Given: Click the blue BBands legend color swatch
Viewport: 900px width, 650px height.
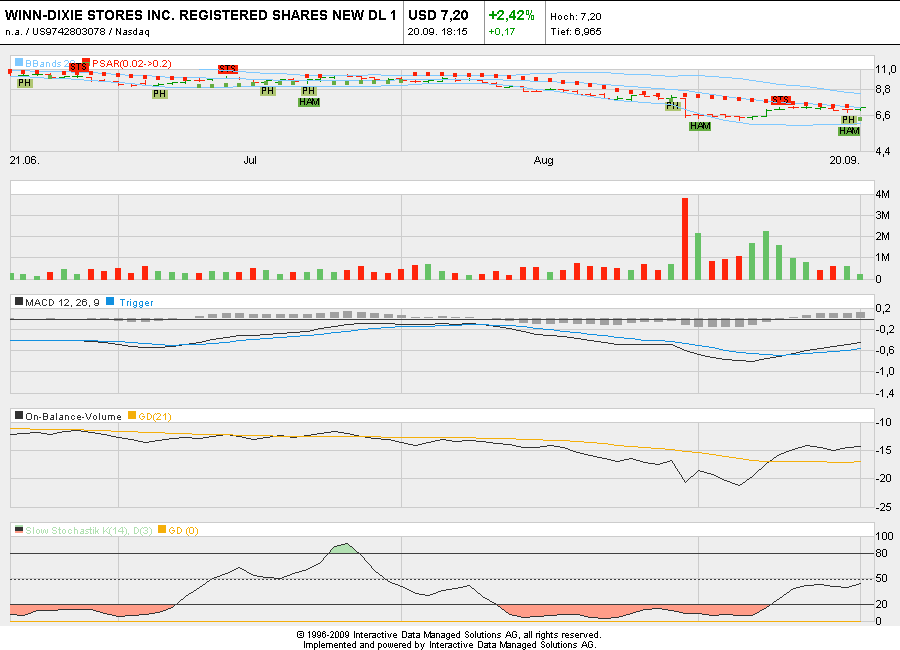Looking at the screenshot, I should coord(19,62).
